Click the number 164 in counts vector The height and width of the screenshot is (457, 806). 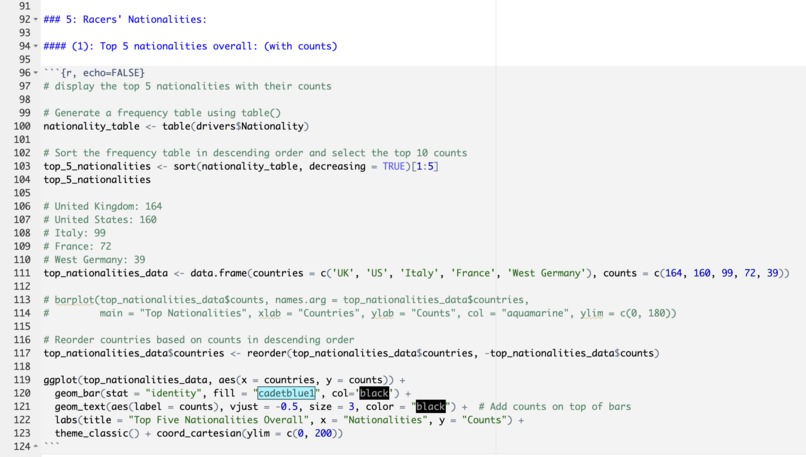tap(673, 273)
